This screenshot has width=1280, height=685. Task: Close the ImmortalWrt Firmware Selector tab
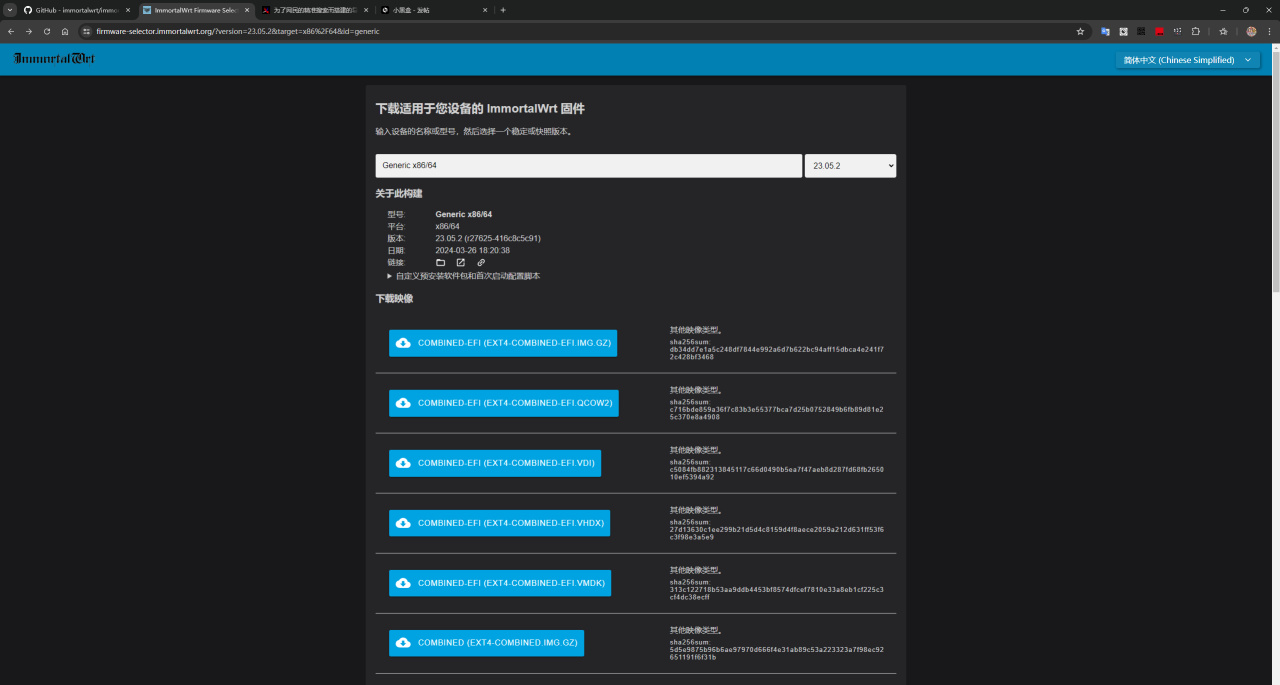click(247, 10)
